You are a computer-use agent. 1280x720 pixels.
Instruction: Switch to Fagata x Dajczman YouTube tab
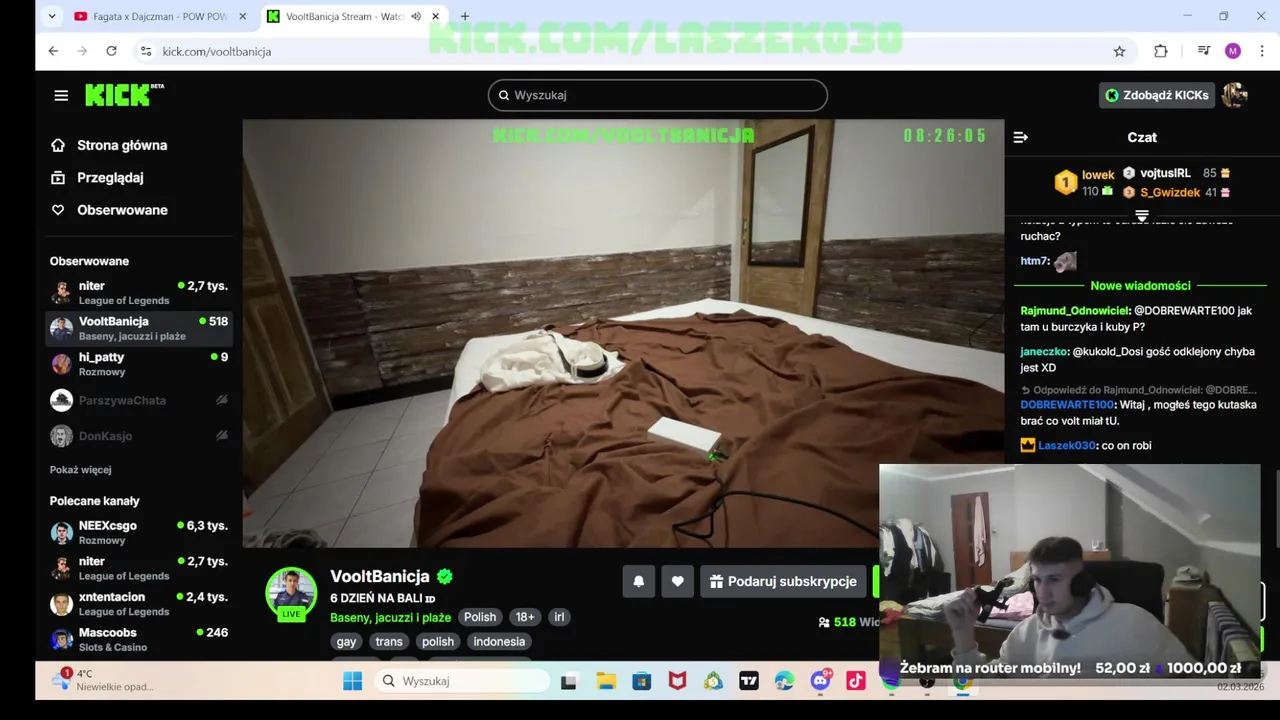(x=160, y=16)
